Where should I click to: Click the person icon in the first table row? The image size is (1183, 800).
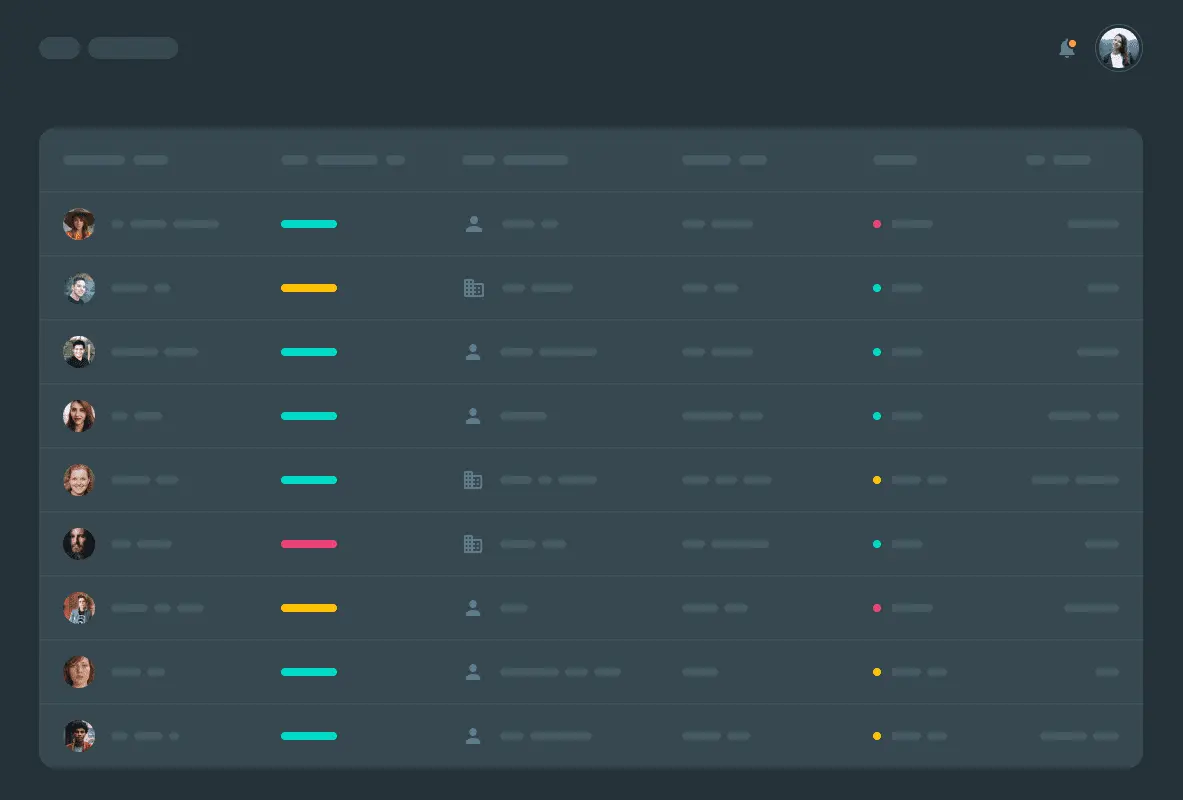pyautogui.click(x=473, y=224)
